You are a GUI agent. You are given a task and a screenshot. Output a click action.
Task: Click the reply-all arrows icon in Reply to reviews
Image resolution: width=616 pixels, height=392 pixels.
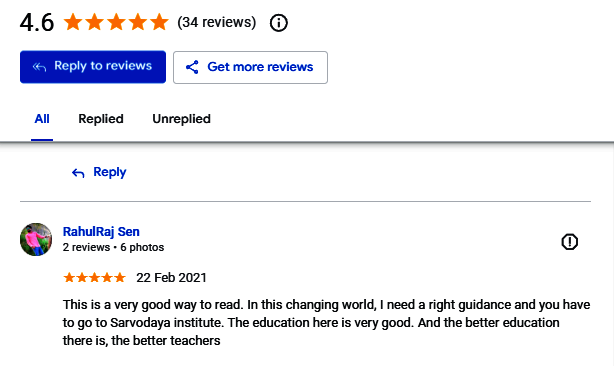tap(39, 67)
